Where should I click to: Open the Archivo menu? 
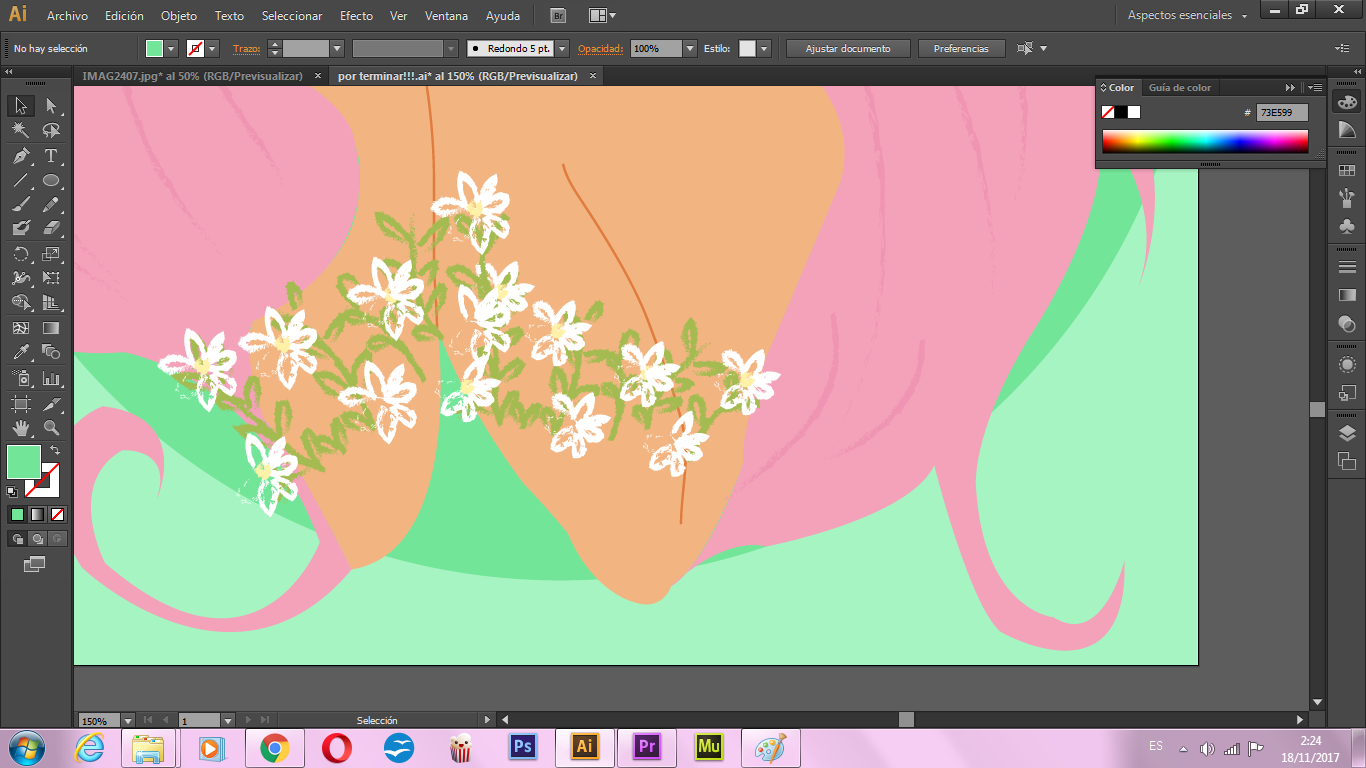[67, 16]
